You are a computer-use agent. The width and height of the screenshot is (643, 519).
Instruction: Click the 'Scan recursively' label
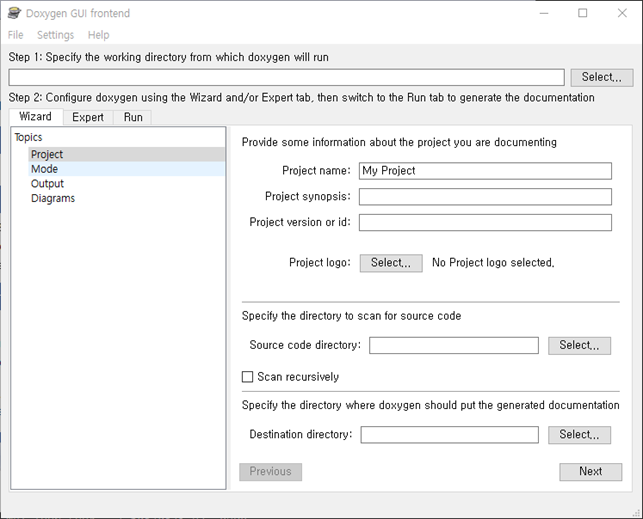pyautogui.click(x=298, y=377)
